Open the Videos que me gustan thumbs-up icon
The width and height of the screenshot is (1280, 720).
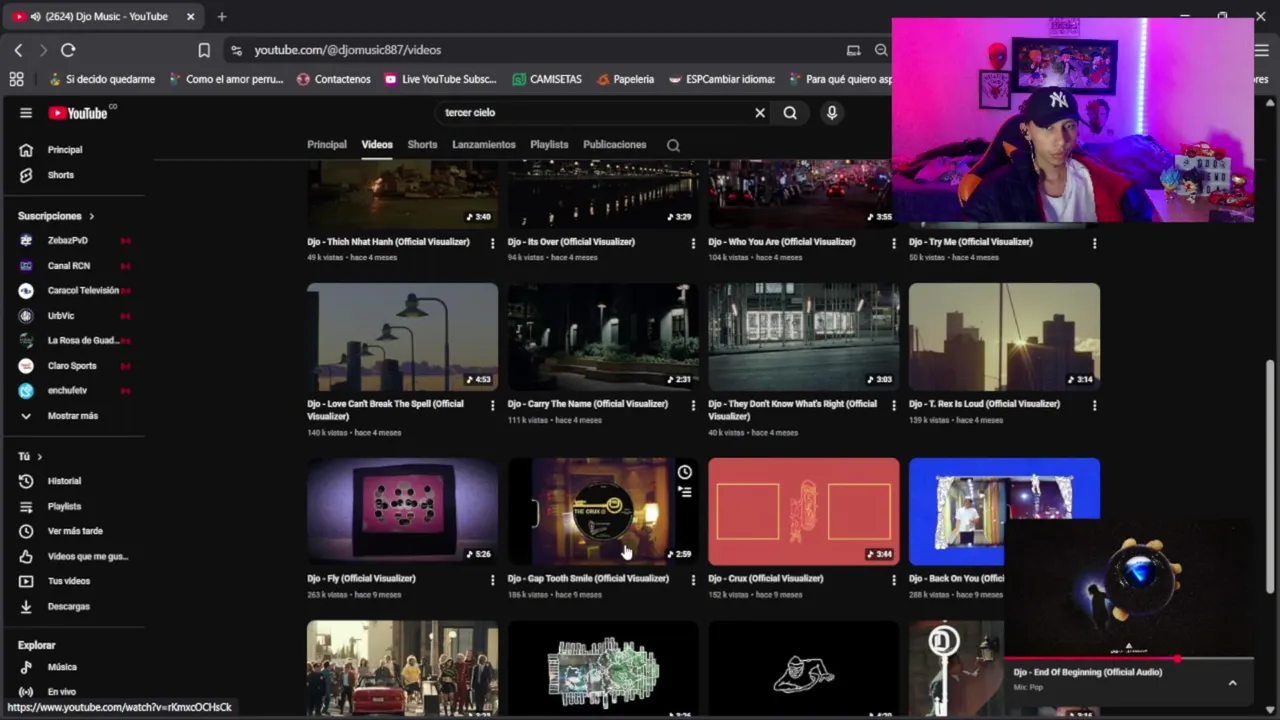click(x=26, y=556)
